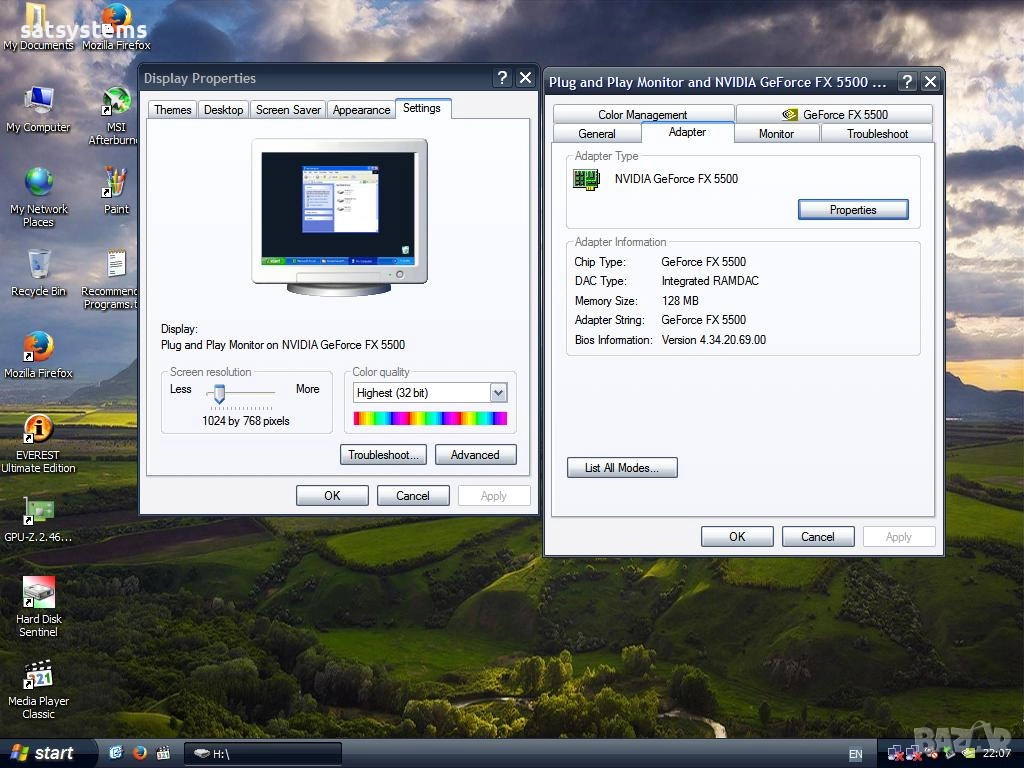This screenshot has width=1024, height=768.
Task: Click the adapter Properties button
Action: tap(852, 210)
